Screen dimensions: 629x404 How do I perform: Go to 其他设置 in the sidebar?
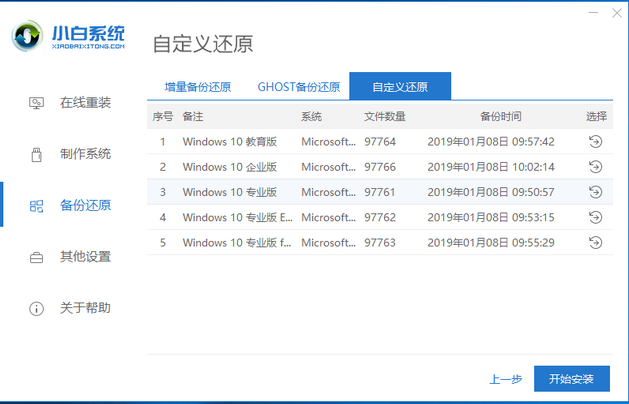tap(70, 257)
